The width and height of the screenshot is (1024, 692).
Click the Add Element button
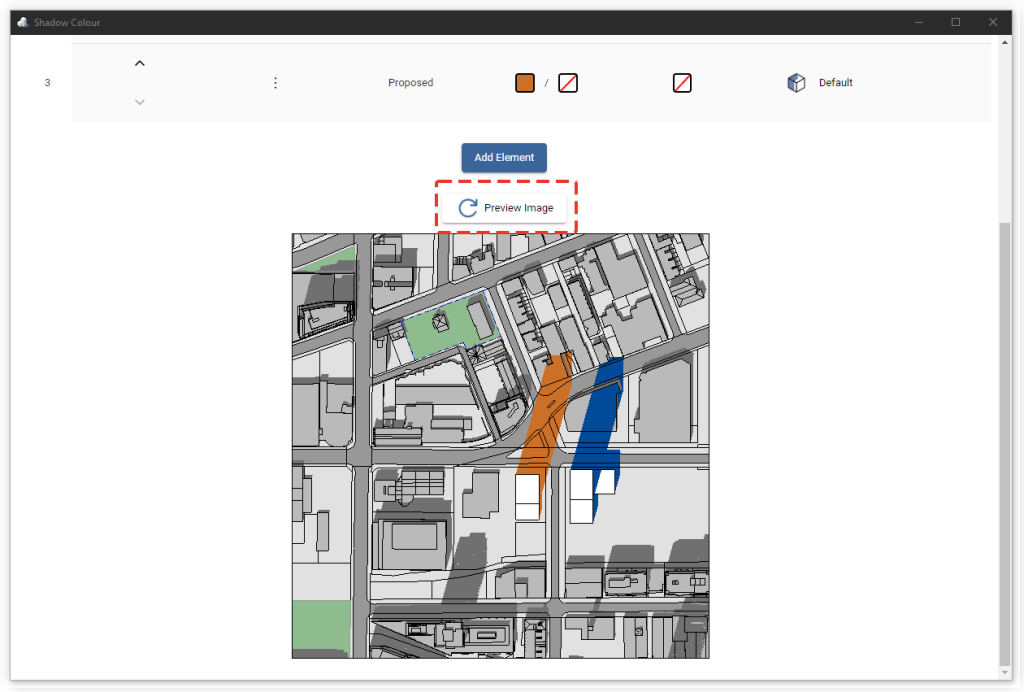[x=504, y=157]
